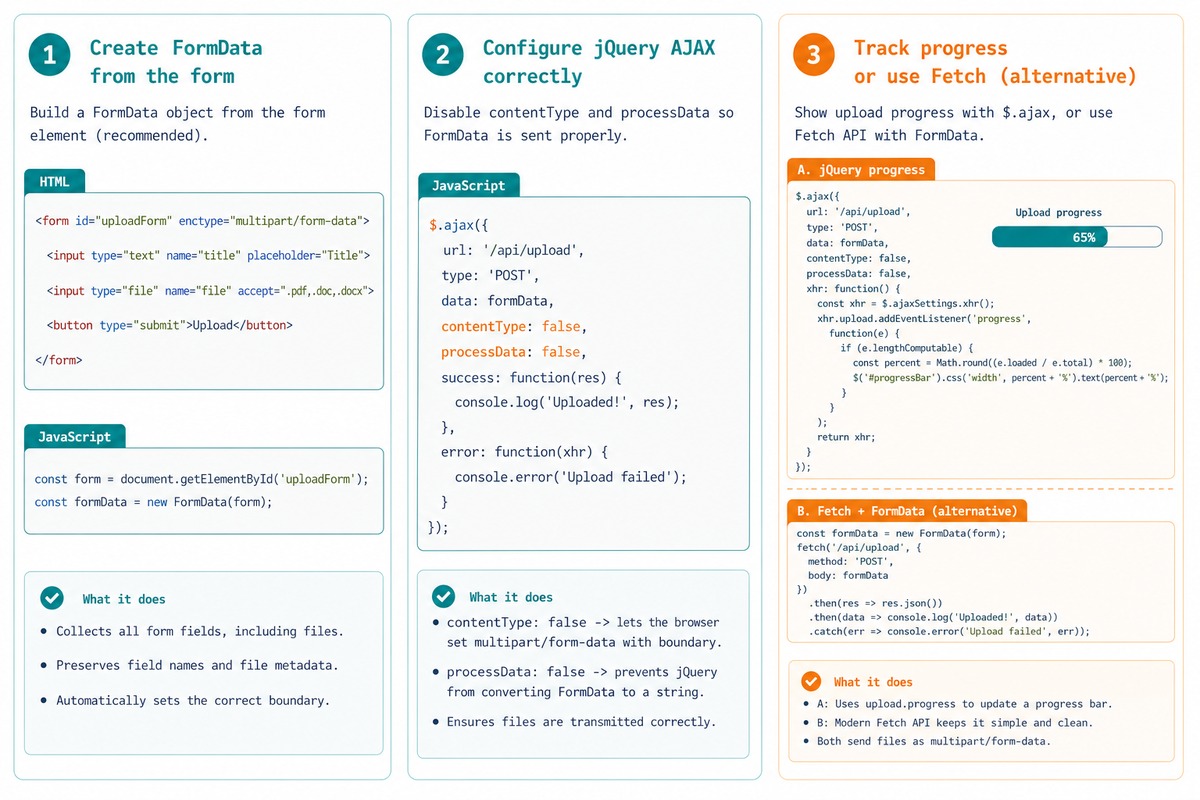The image size is (1200, 800).
Task: Click 'const formData = new FormData(form);' in Fetch block
Action: pos(900,533)
